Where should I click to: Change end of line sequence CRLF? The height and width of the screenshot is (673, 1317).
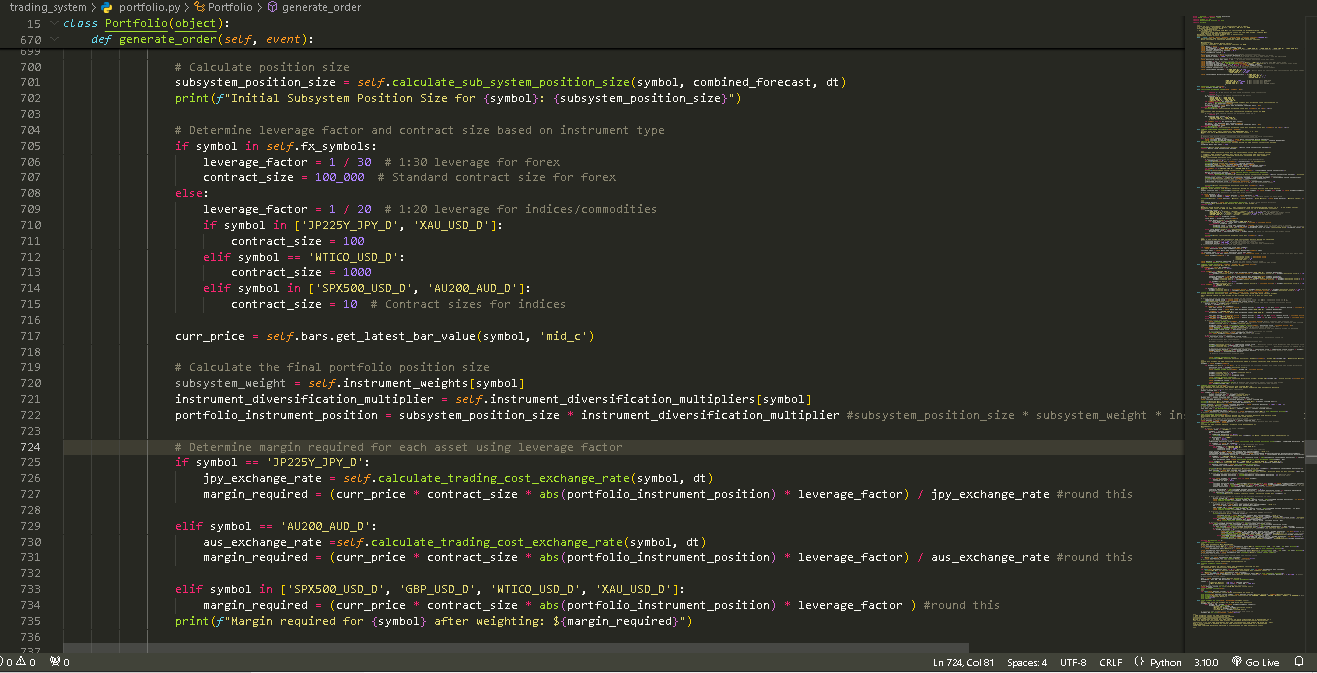click(1110, 662)
